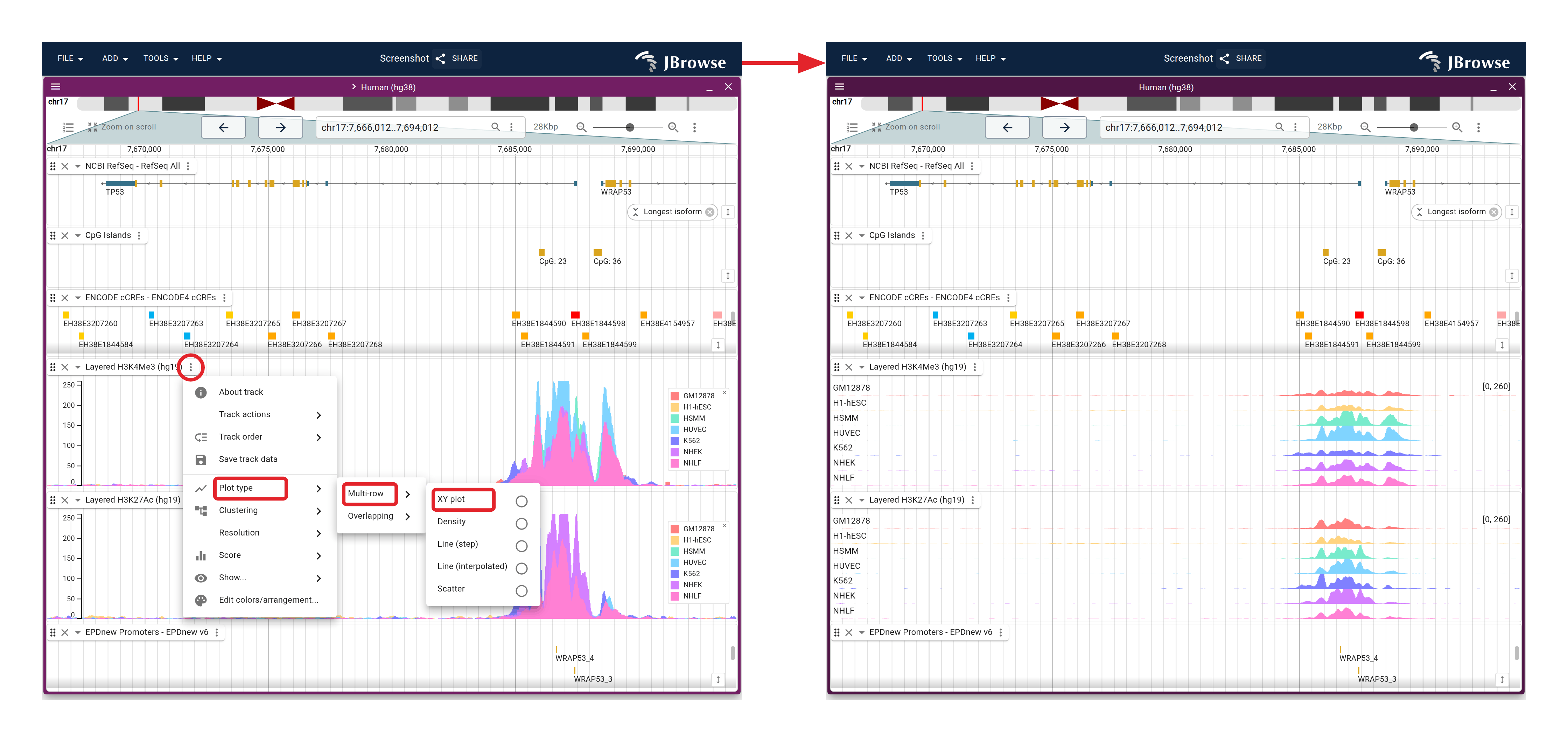Click GM12878 color swatch in H3K4Me3 legend
The width and height of the screenshot is (1568, 742).
click(674, 395)
